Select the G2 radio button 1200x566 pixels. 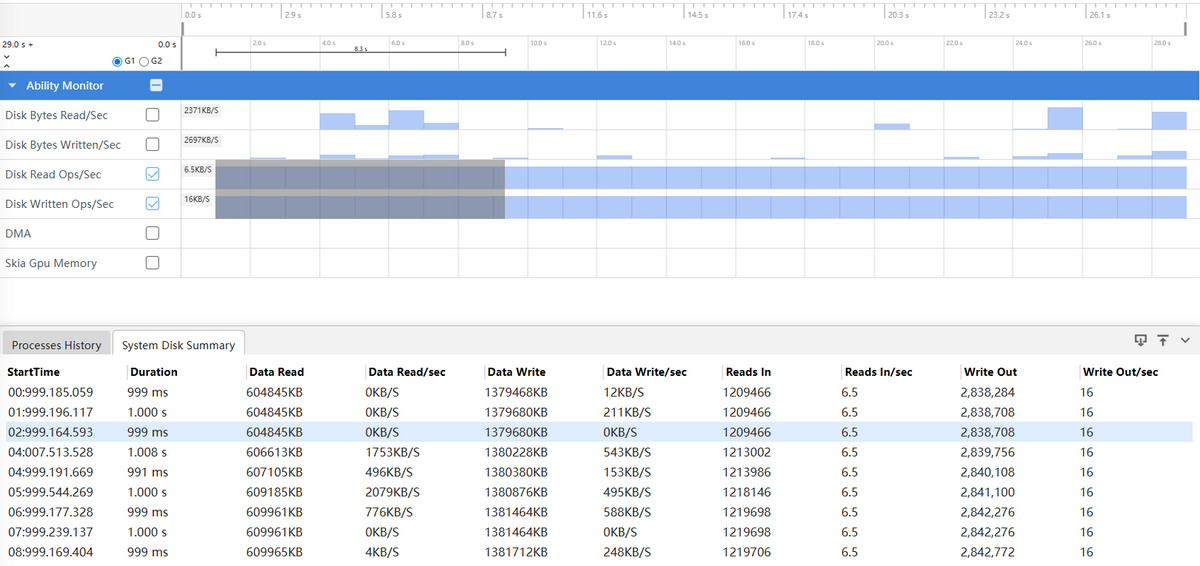click(x=143, y=61)
